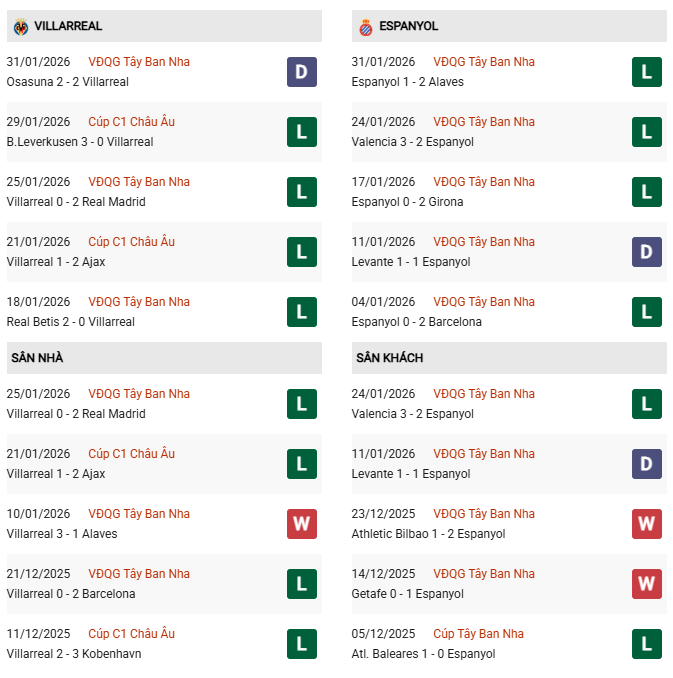Screen dimensions: 673x678
Task: Open the Cúp Tây Ban Nha competition link
Action: click(478, 634)
